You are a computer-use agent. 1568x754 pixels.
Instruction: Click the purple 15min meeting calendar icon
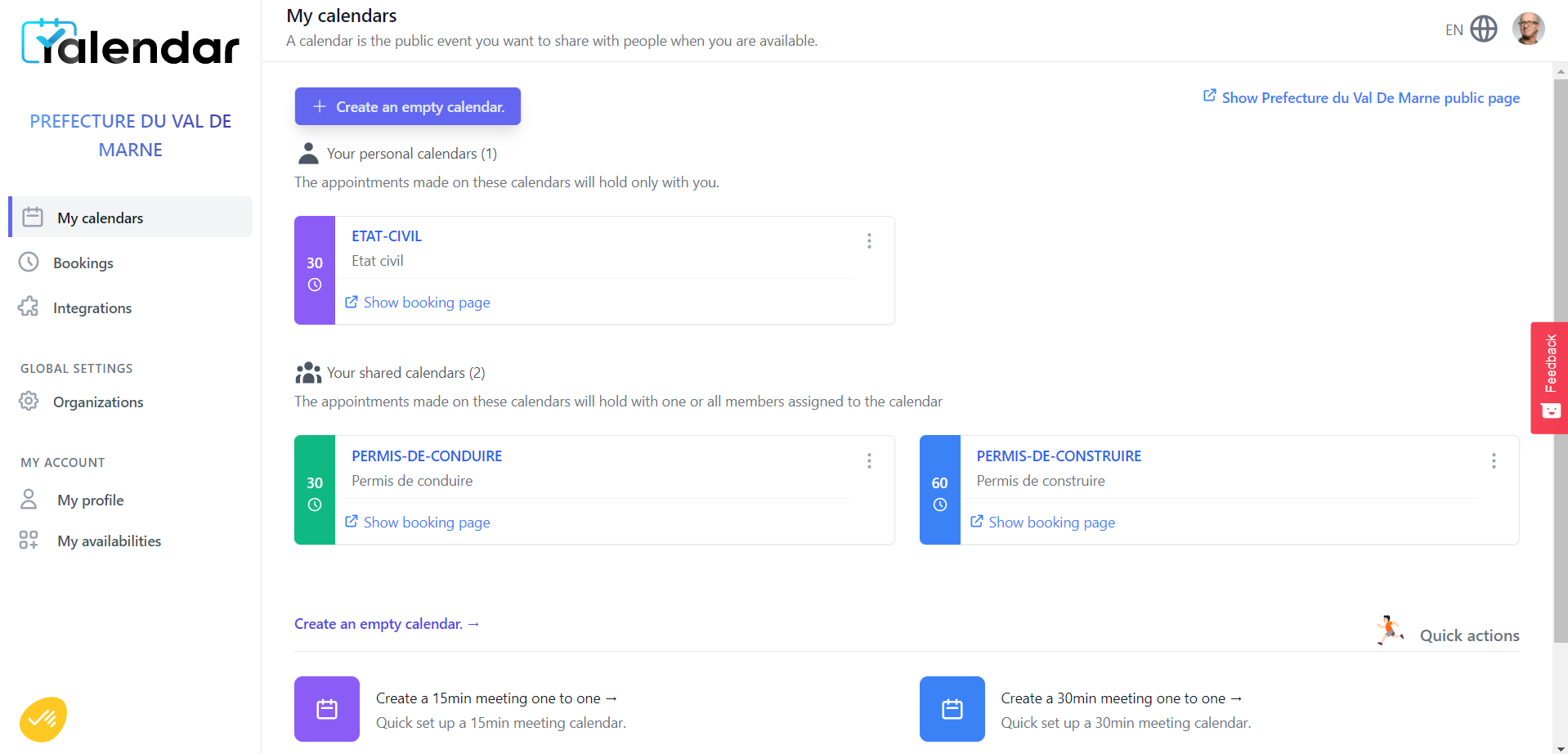[327, 709]
